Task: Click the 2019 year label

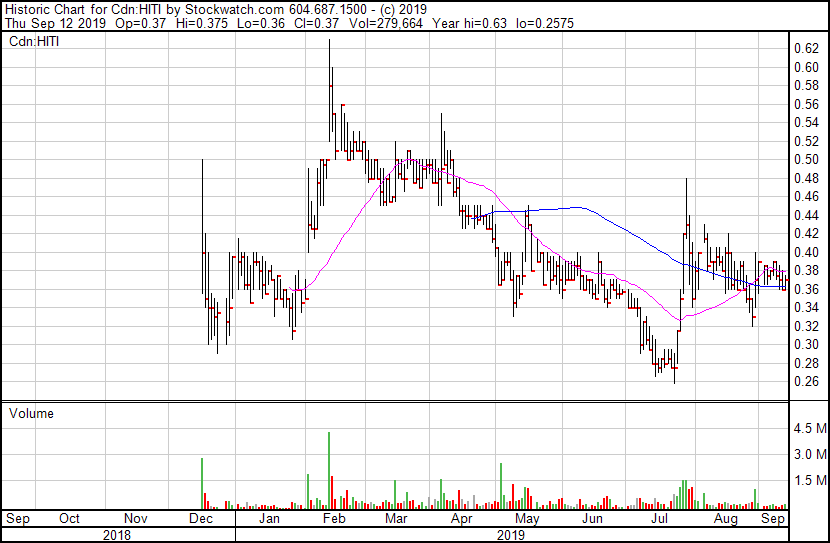Action: point(511,535)
